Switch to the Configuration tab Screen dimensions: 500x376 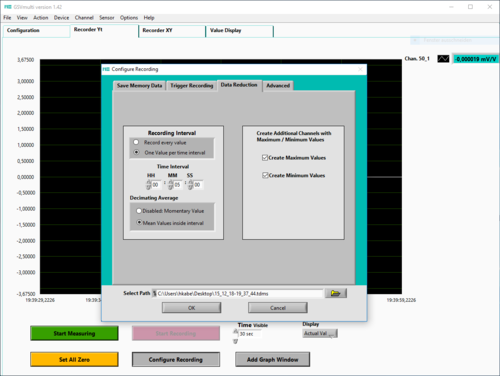(x=36, y=31)
